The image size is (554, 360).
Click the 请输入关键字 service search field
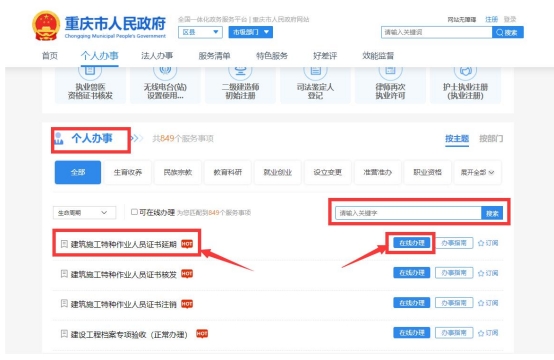click(x=408, y=213)
